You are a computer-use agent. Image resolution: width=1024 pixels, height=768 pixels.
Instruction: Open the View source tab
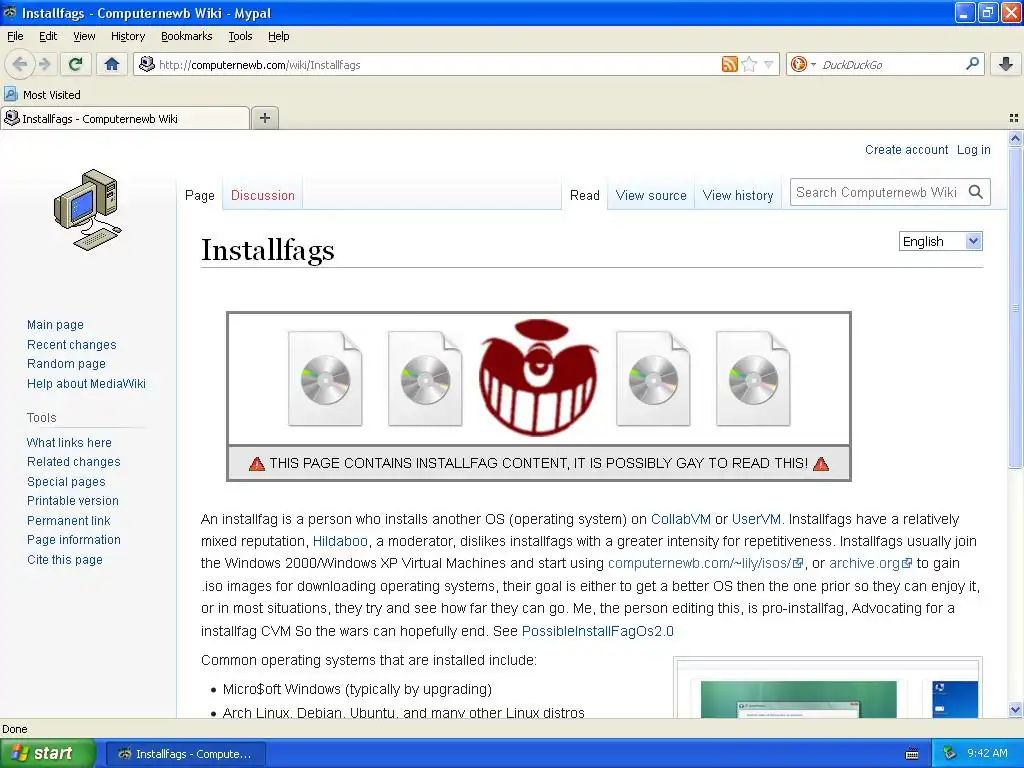[651, 195]
